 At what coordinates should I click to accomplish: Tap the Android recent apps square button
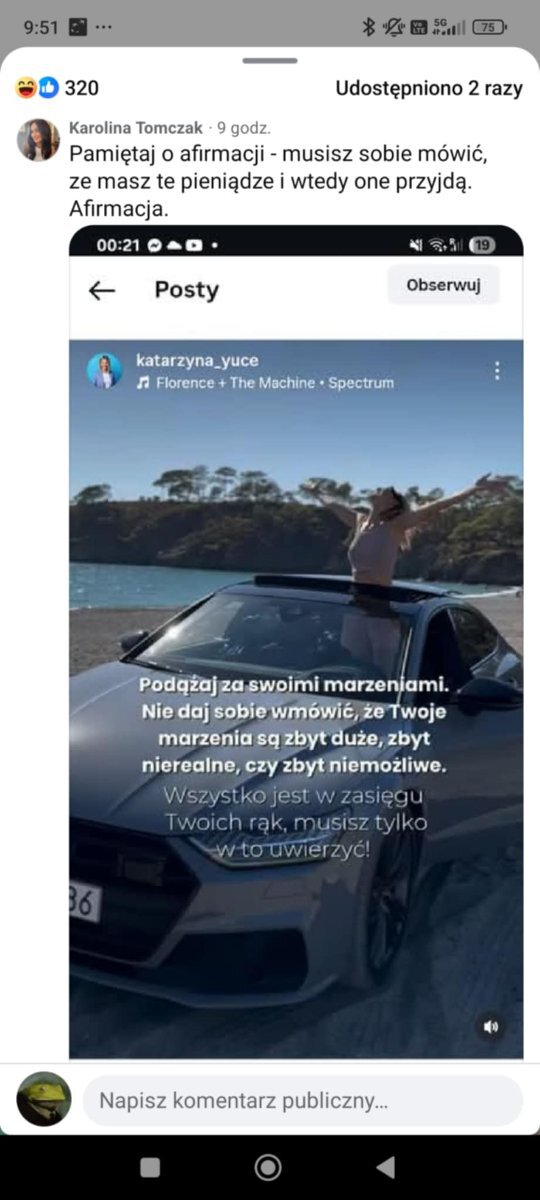[150, 1167]
